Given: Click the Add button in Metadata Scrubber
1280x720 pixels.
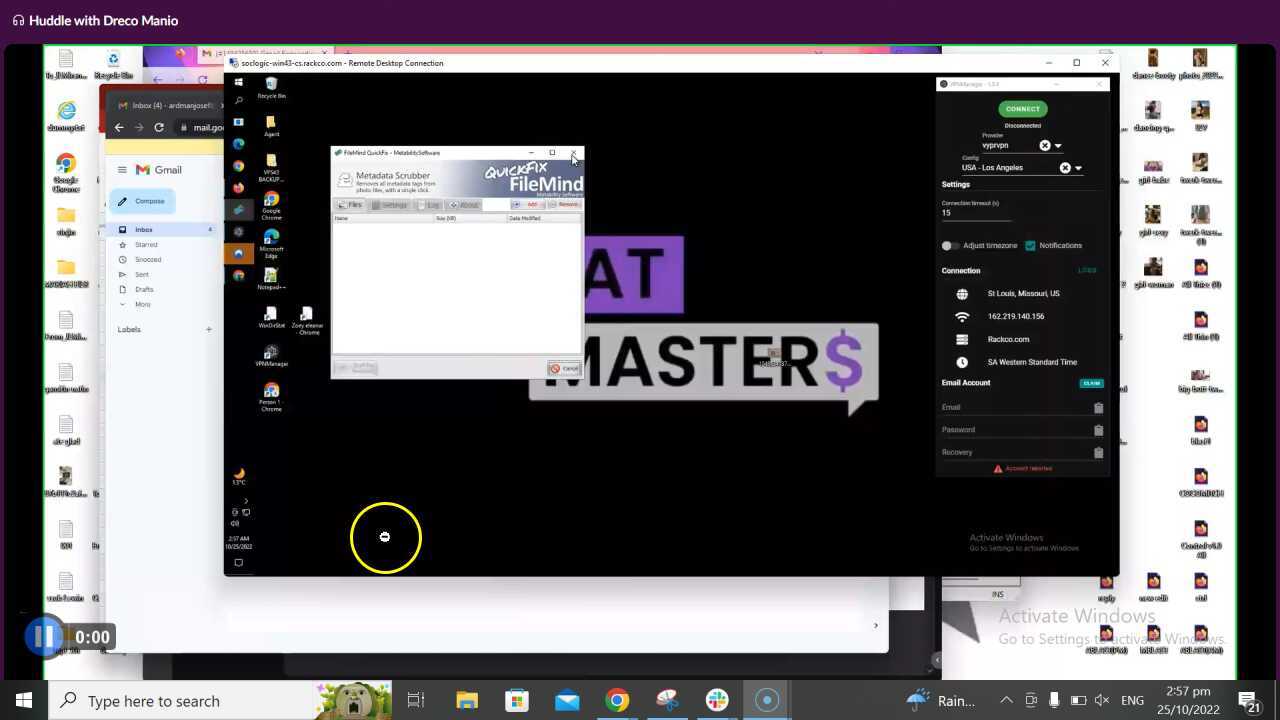Looking at the screenshot, I should [527, 205].
